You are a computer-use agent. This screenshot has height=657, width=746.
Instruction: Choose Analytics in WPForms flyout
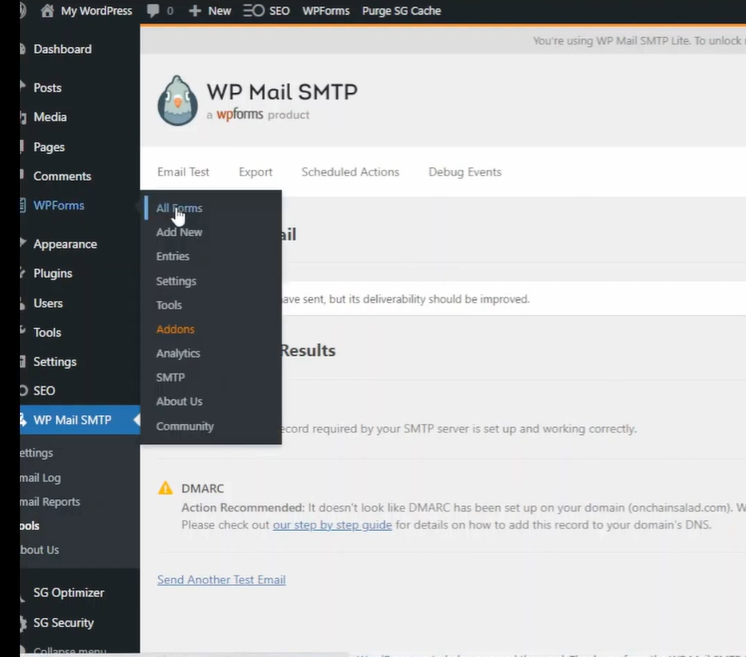[x=178, y=353]
